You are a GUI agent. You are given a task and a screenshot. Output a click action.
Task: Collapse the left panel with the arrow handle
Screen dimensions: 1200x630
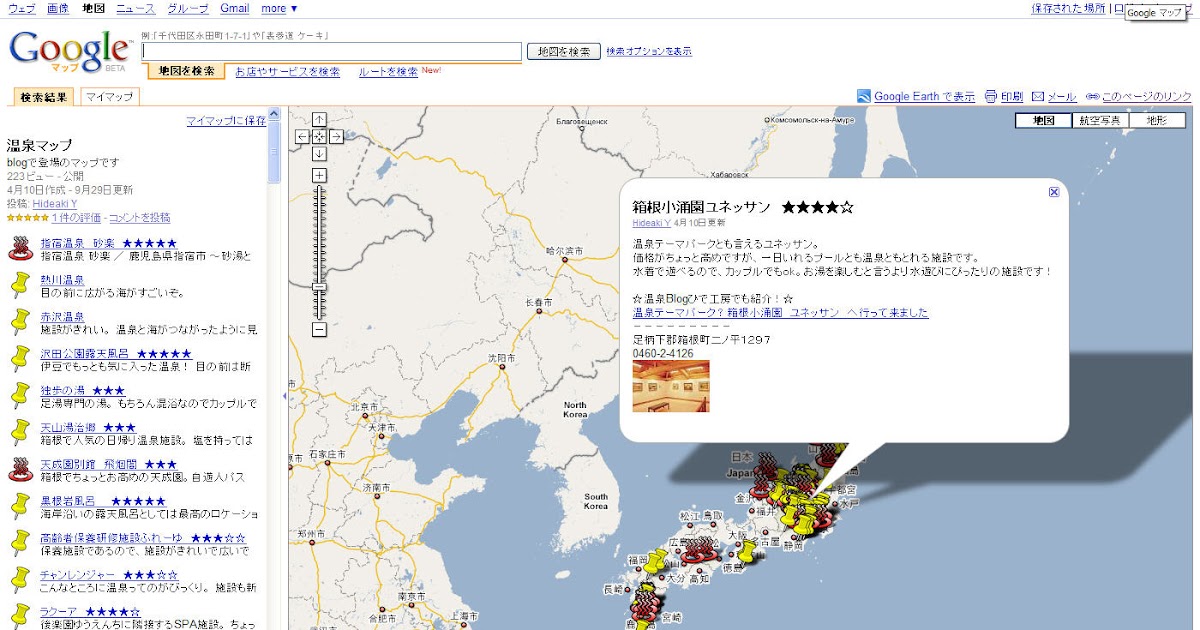pos(285,397)
